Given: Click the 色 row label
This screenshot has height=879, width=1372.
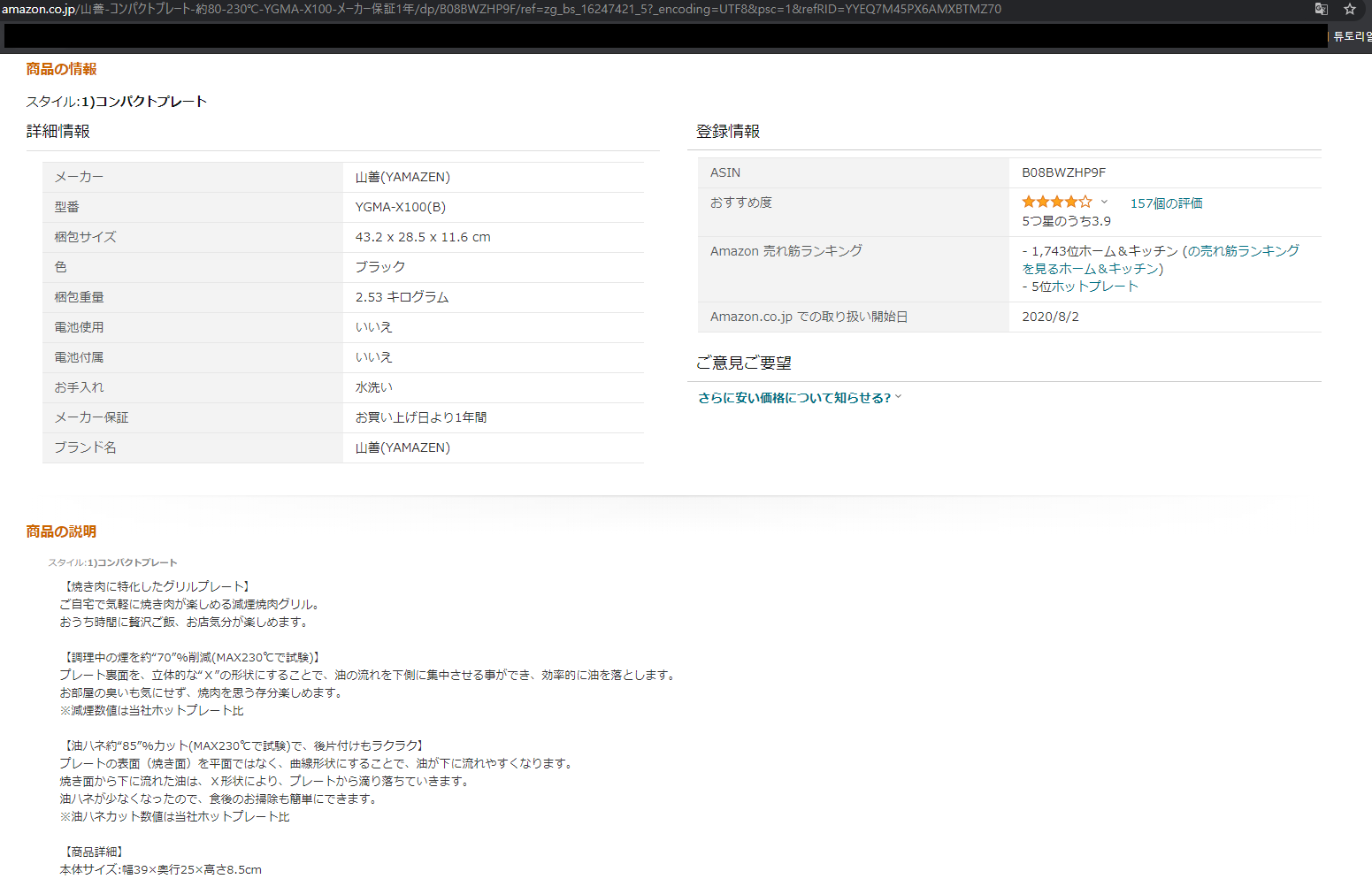Looking at the screenshot, I should tap(60, 267).
